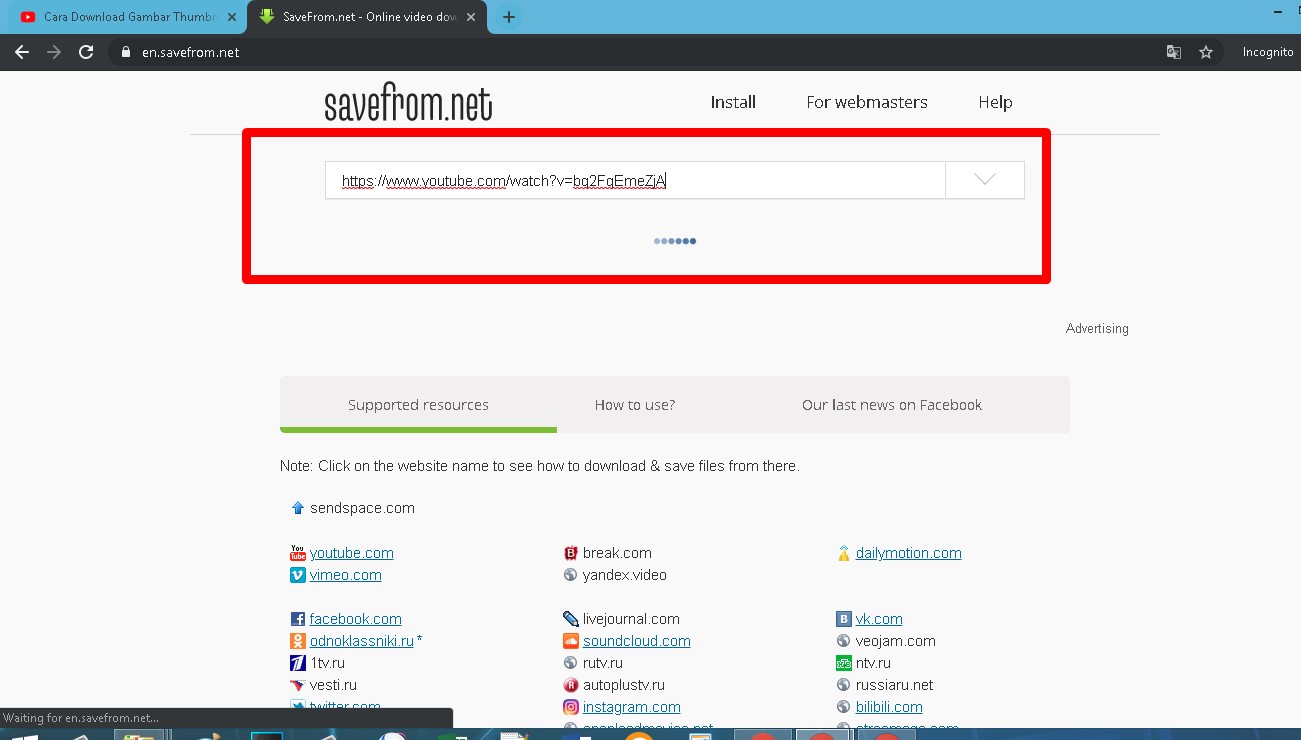Open the translate page icon in address bar
Screen dimensions: 1301x740
(x=1174, y=52)
